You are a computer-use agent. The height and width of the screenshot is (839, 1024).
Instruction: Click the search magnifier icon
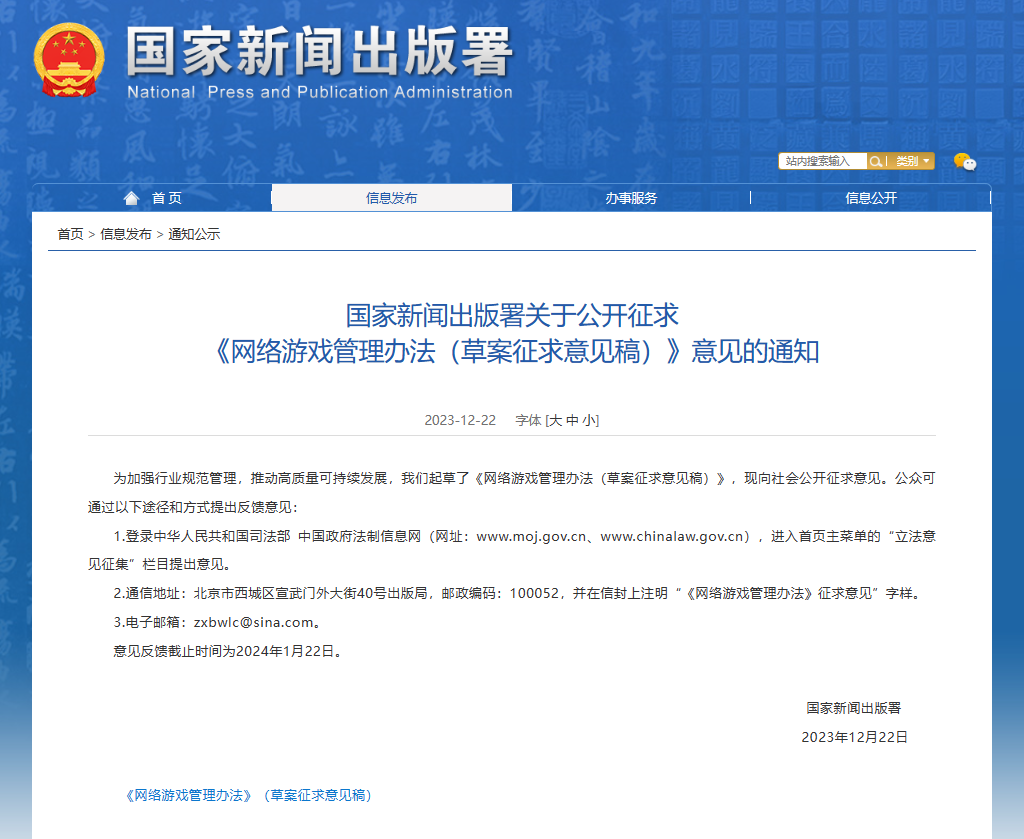pos(876,161)
